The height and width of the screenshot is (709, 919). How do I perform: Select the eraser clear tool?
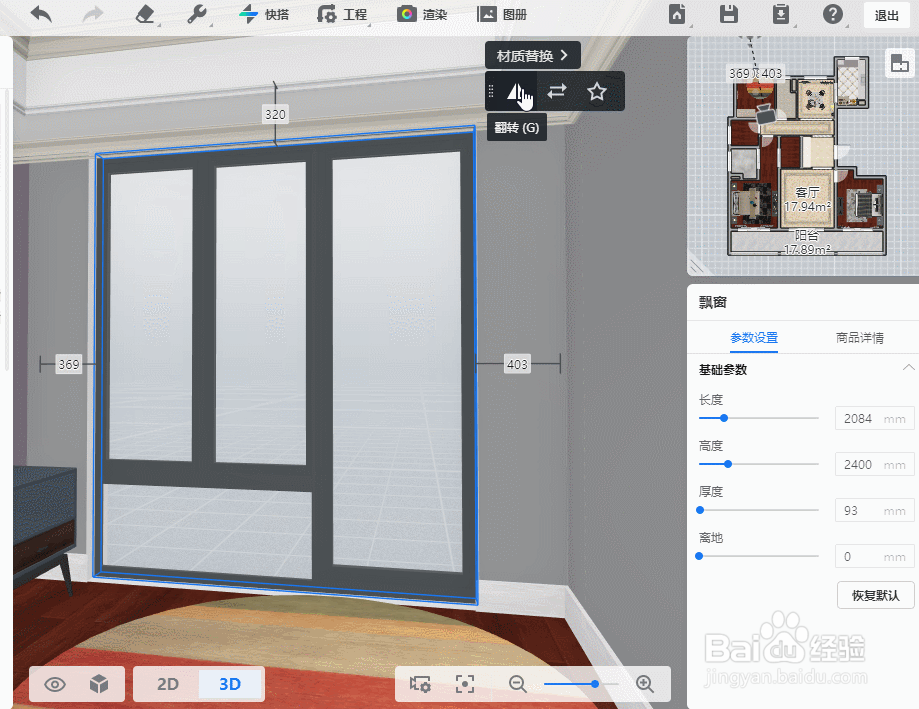point(145,14)
